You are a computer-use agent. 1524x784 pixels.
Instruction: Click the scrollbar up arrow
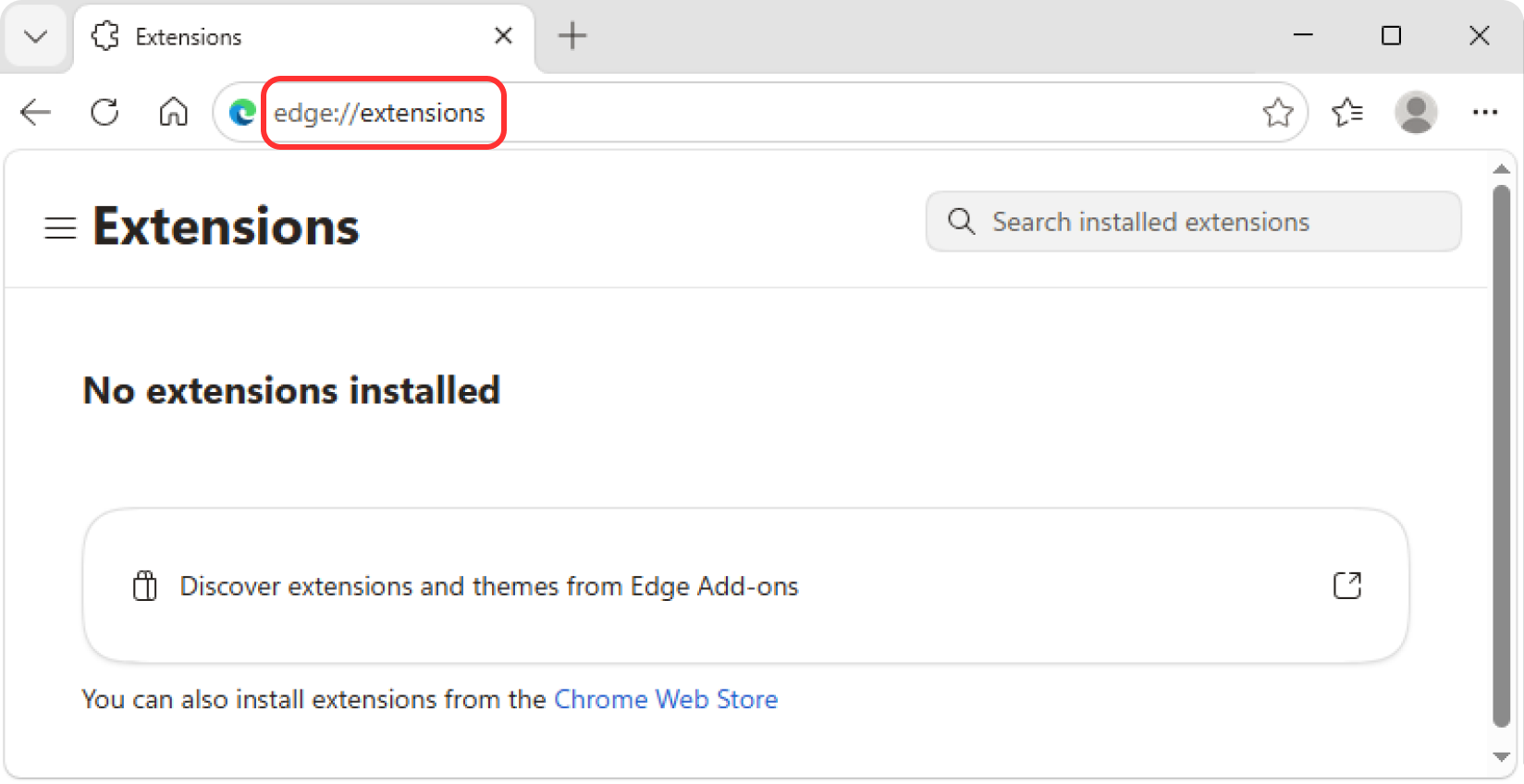coord(1501,168)
